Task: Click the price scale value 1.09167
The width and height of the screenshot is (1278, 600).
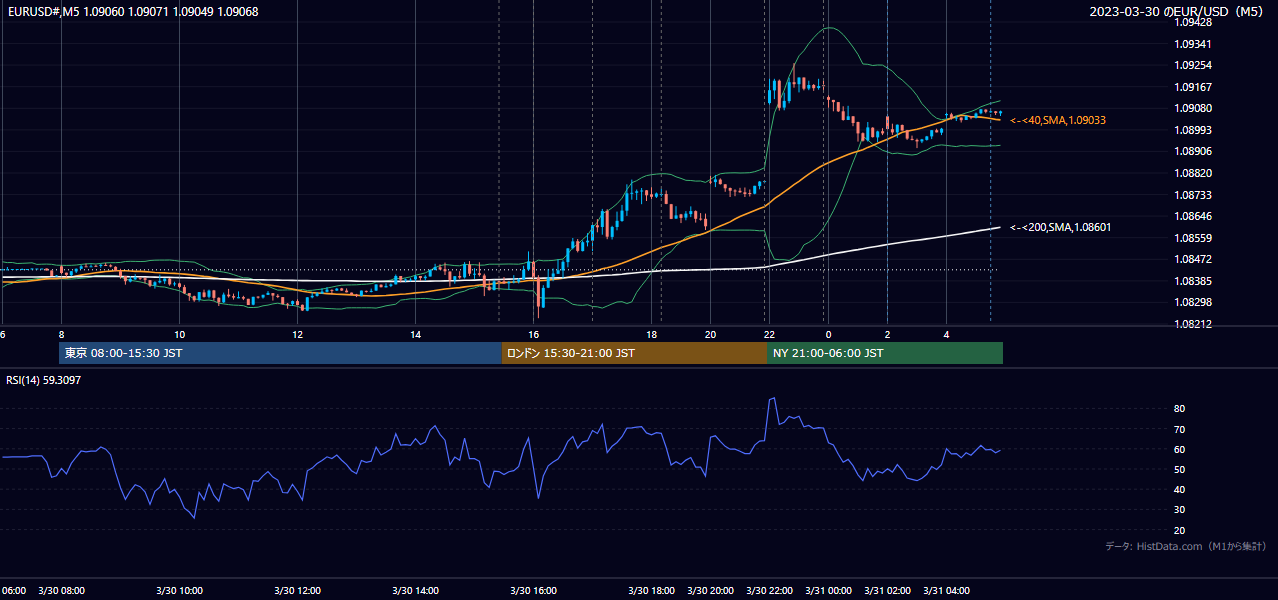Action: point(1193,87)
